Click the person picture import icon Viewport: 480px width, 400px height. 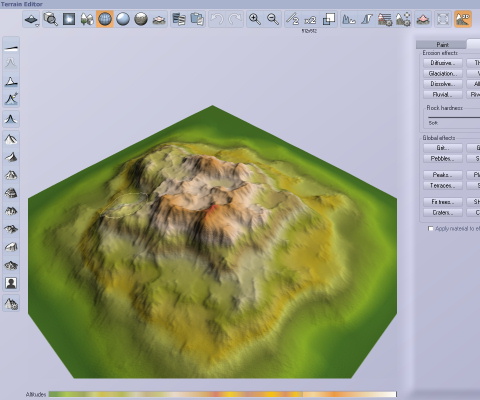[11, 283]
